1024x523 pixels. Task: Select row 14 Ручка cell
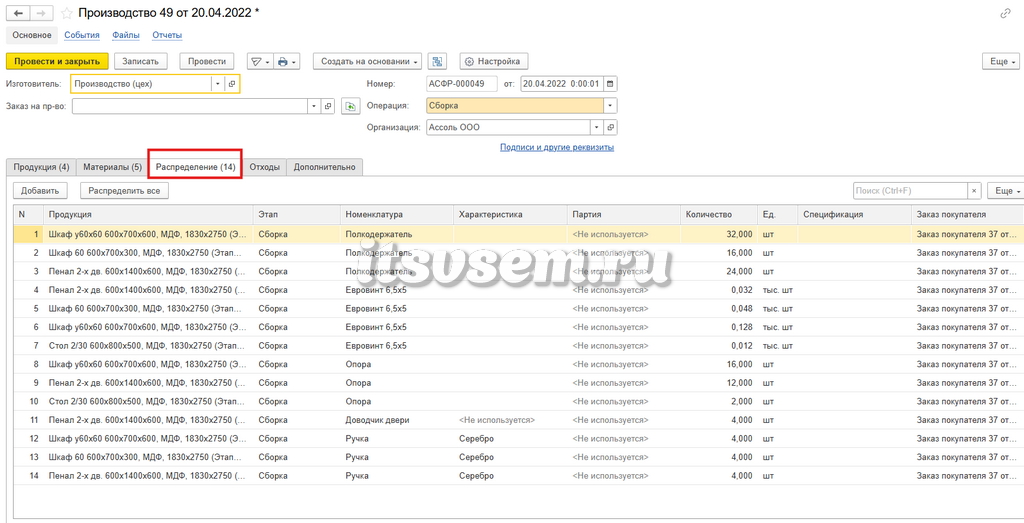tap(397, 476)
